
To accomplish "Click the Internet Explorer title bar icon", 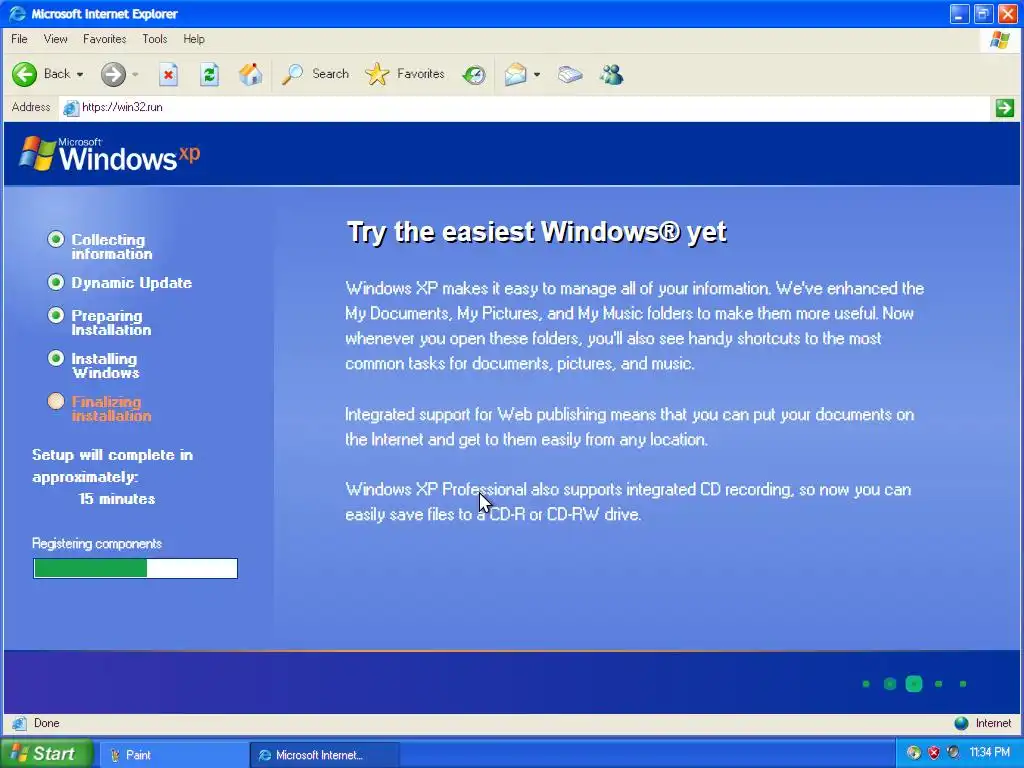I will (18, 14).
